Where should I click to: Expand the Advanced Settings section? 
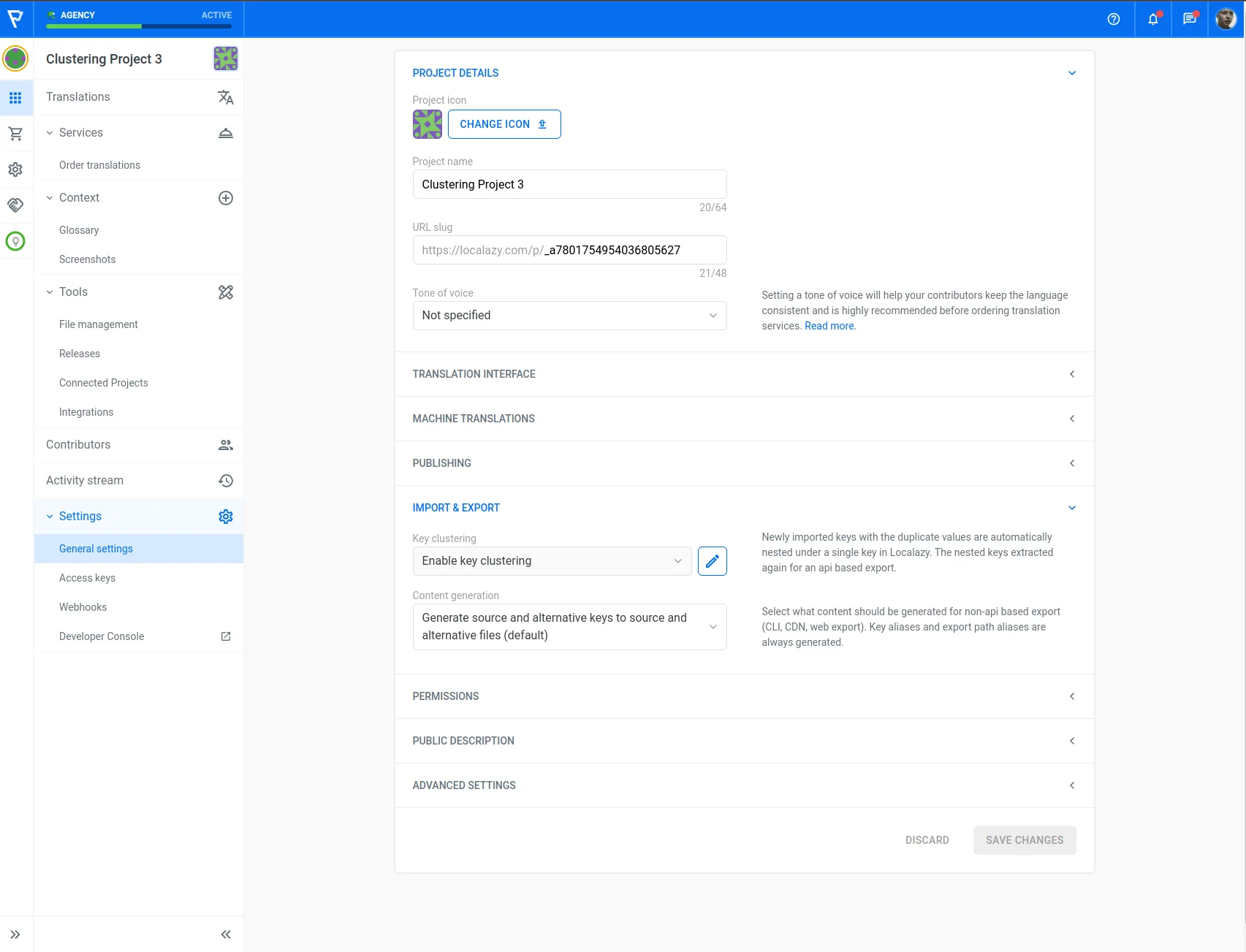pos(744,785)
